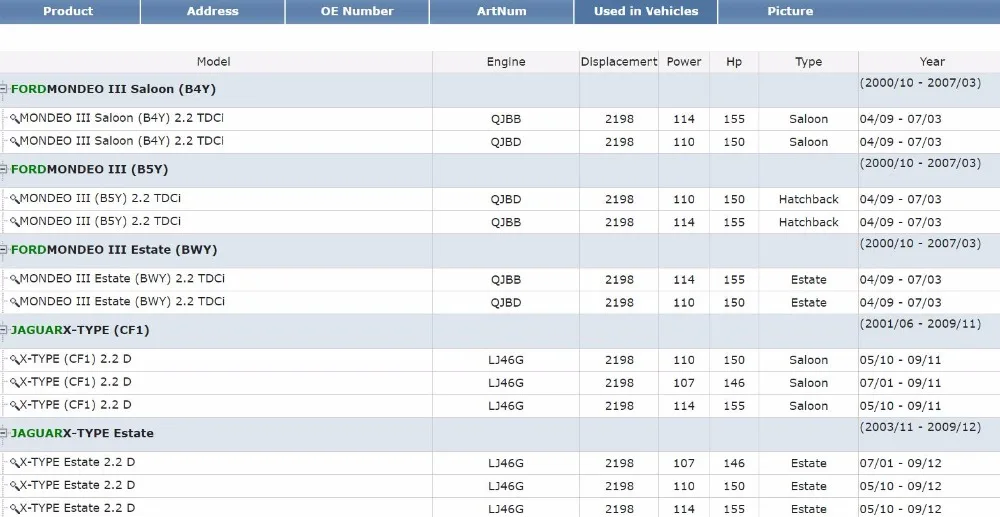
Task: Click year range of the MONDEO III (B5Y) group
Action: point(920,163)
